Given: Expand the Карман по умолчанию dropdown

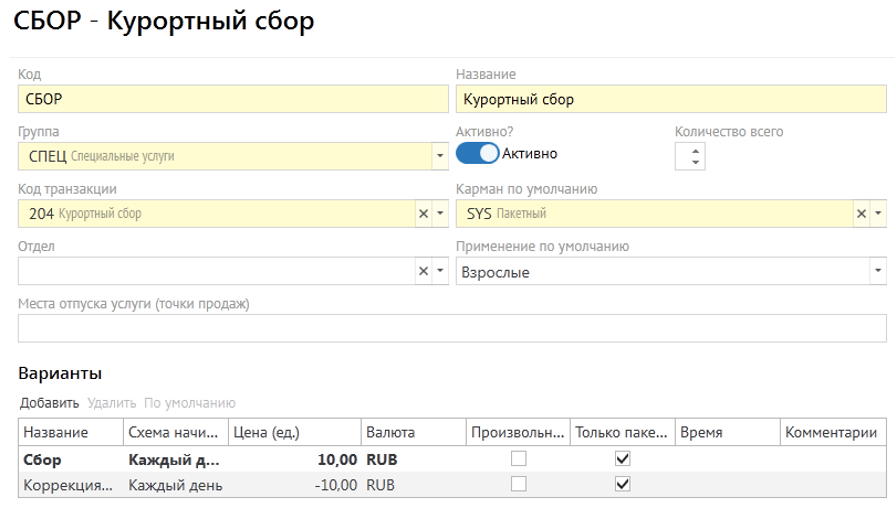Looking at the screenshot, I should coord(878,213).
